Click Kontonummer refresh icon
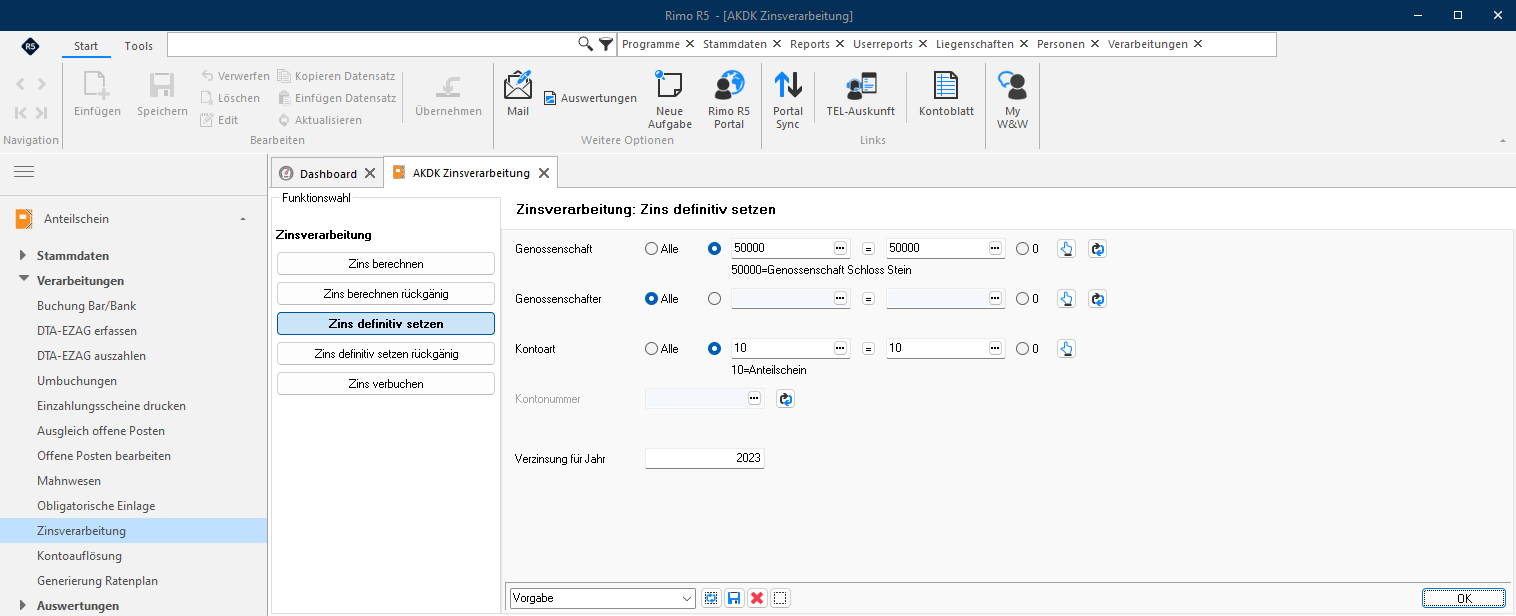 pyautogui.click(x=785, y=399)
